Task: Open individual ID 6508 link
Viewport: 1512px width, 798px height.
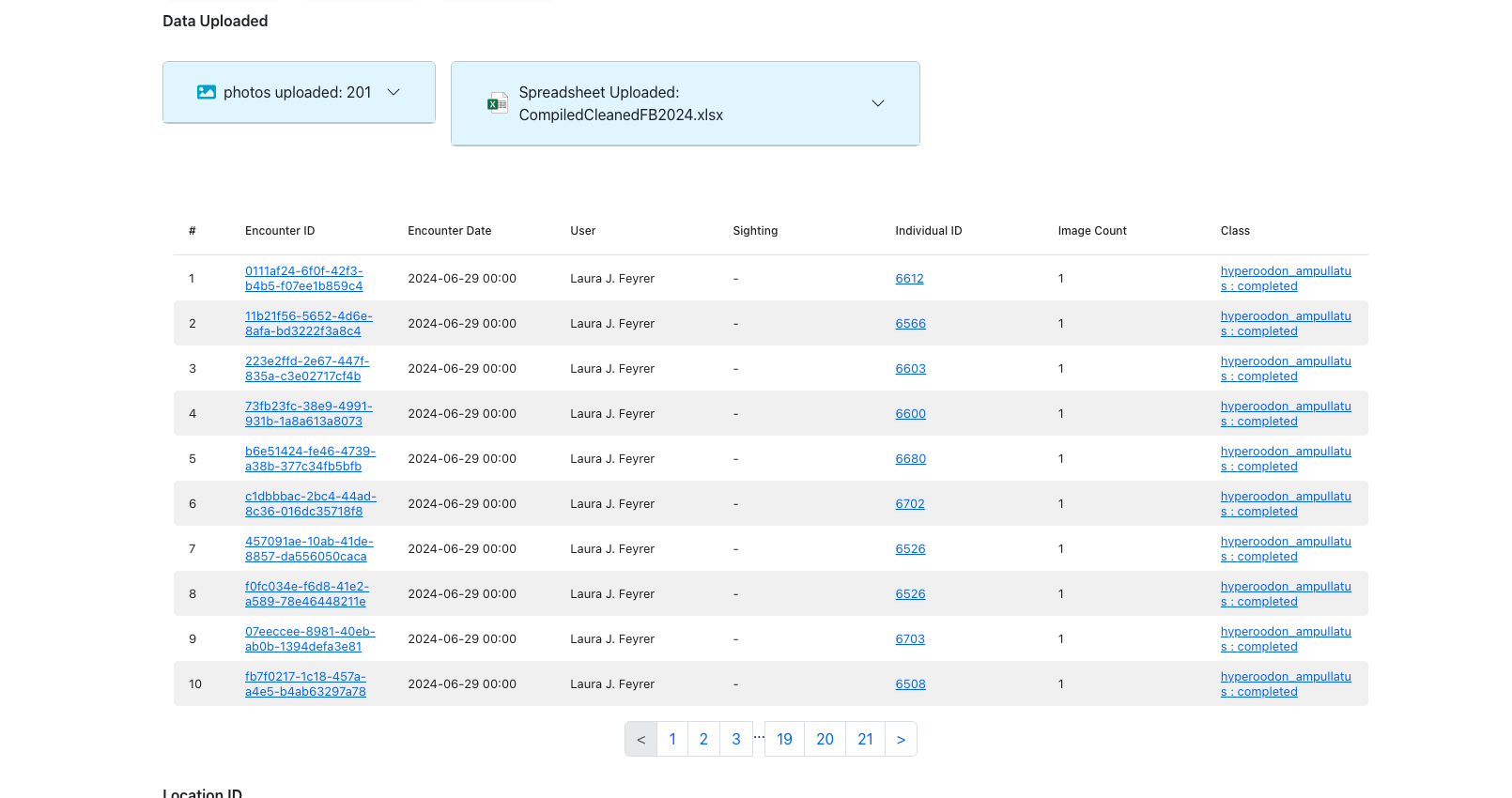Action: point(910,684)
